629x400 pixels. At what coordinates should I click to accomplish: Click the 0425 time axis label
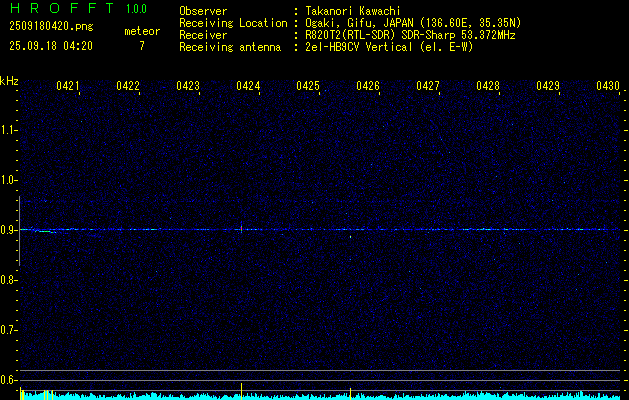point(308,85)
